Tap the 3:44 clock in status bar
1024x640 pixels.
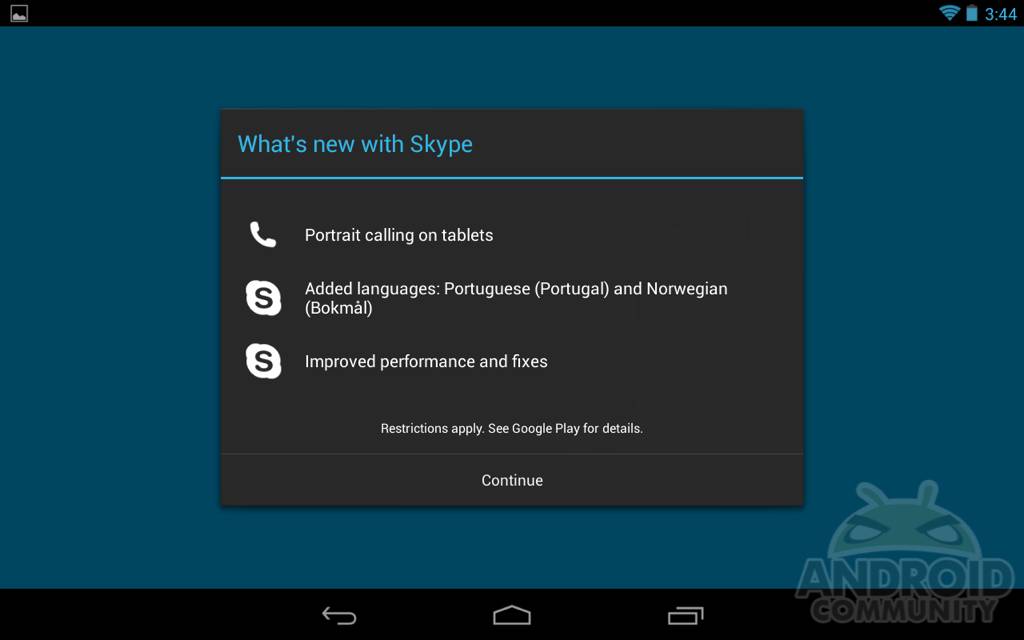click(1000, 14)
